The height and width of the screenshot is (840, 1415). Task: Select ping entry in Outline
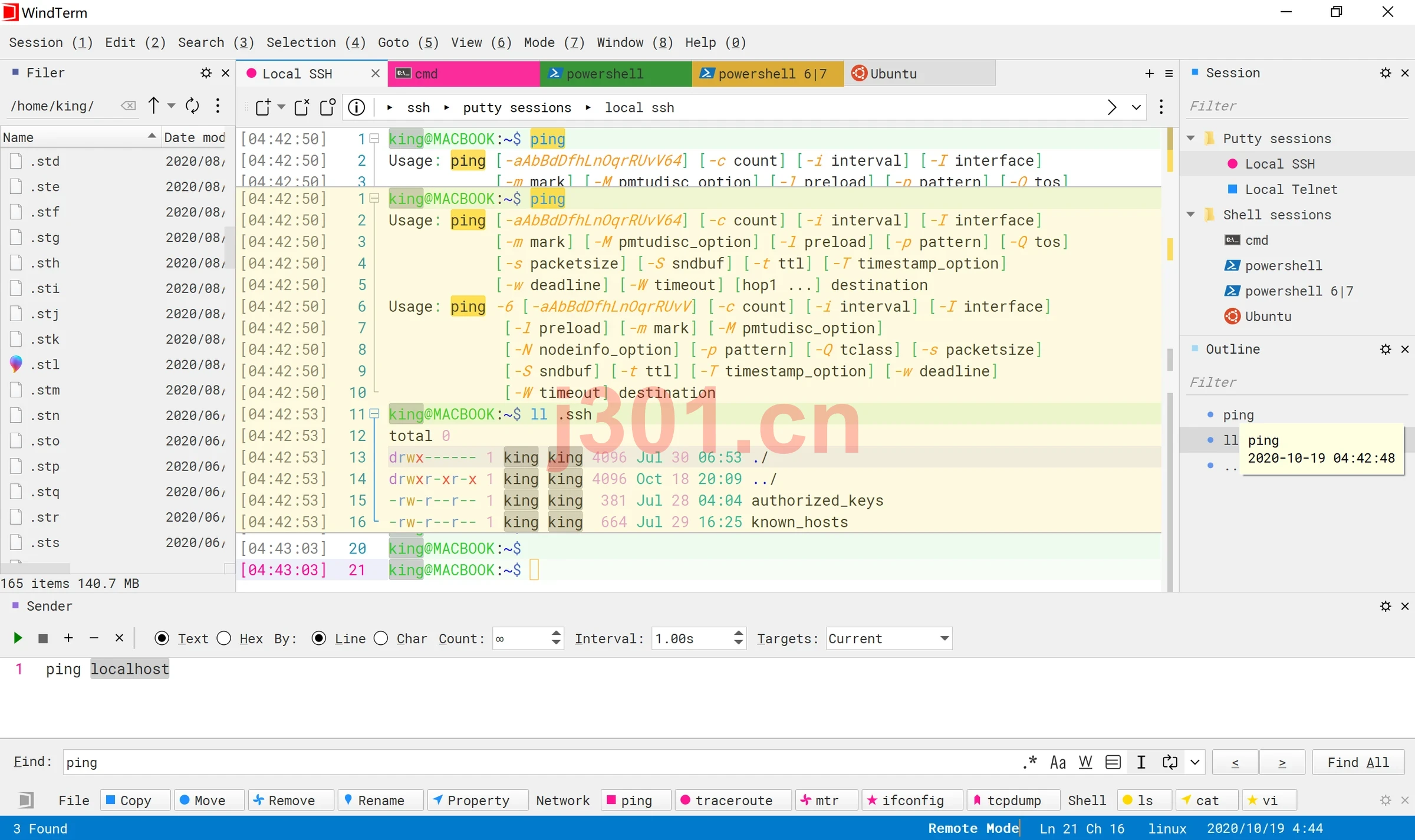coord(1238,415)
